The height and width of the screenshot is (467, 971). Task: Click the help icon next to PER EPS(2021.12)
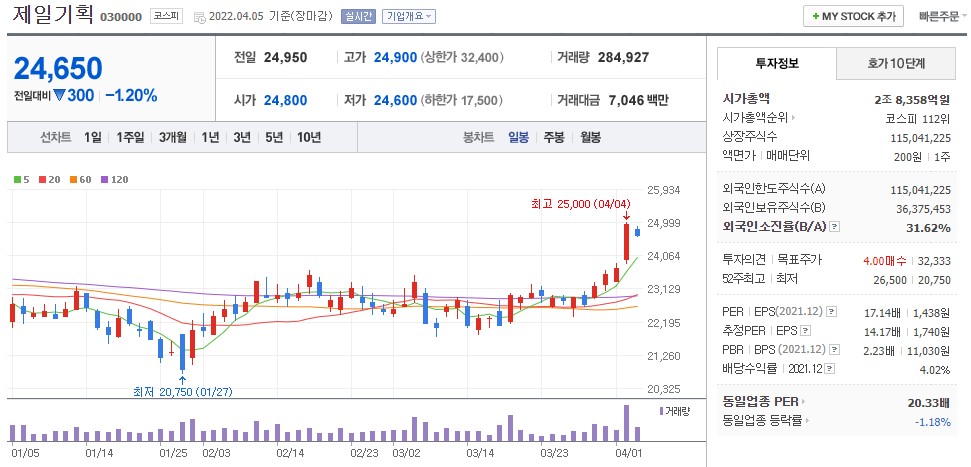click(832, 312)
